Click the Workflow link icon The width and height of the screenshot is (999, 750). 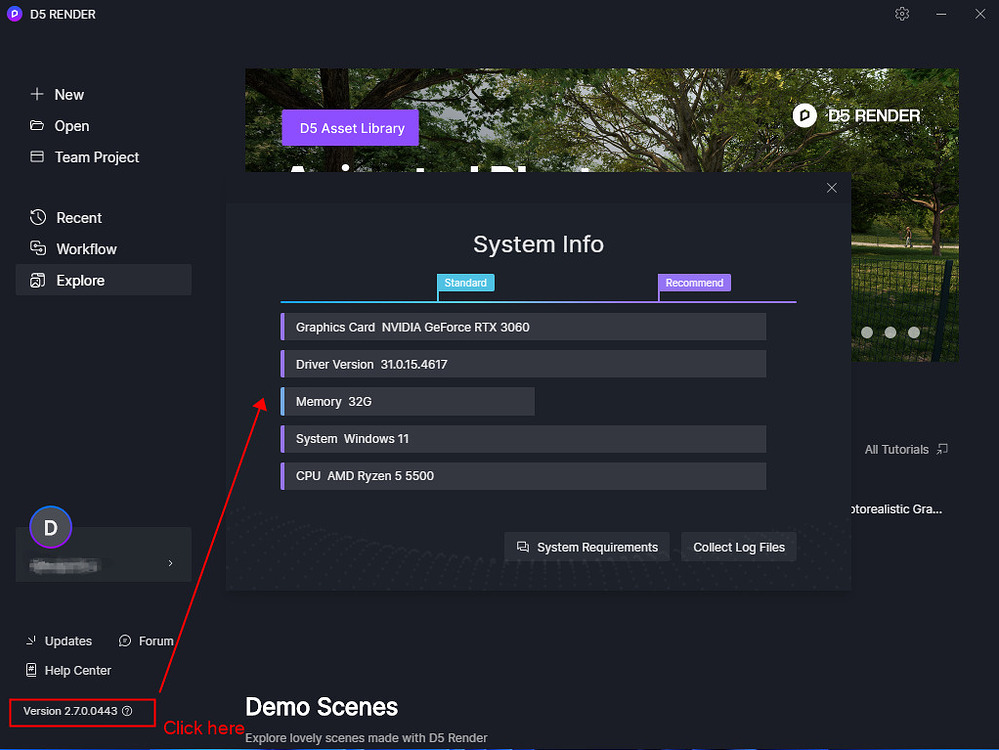(38, 248)
